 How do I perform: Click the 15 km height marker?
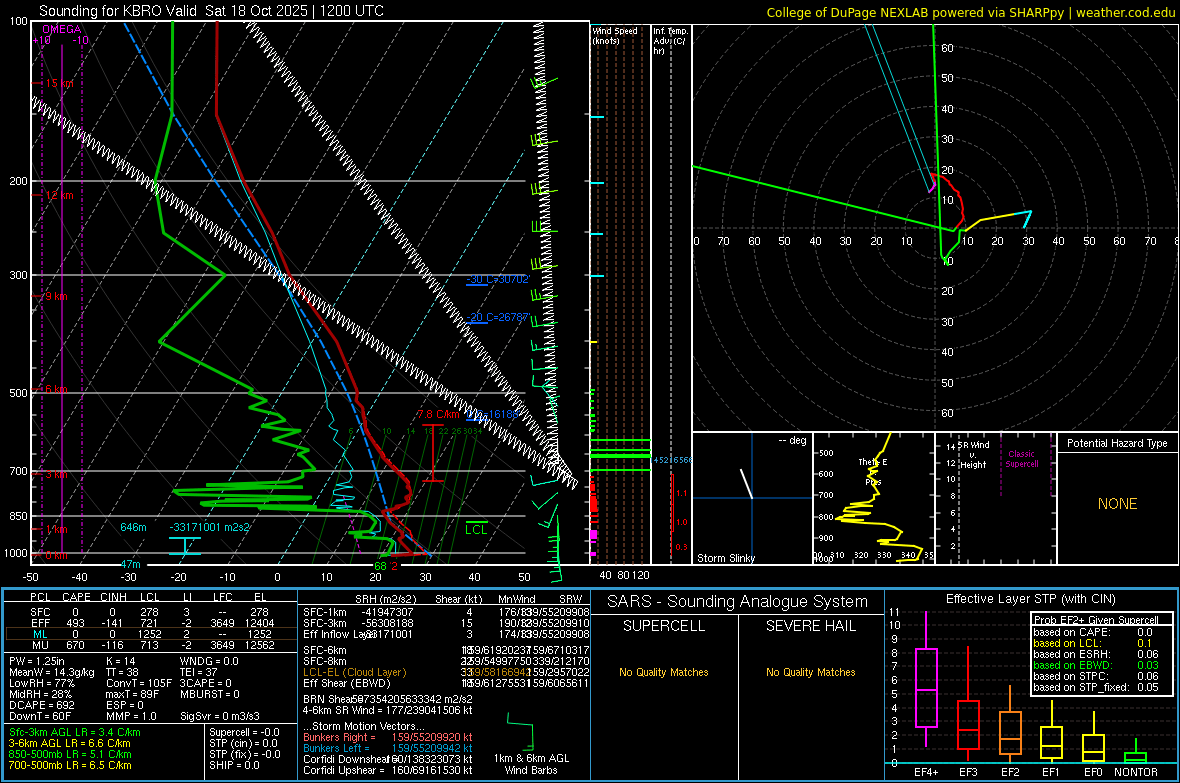[59, 84]
